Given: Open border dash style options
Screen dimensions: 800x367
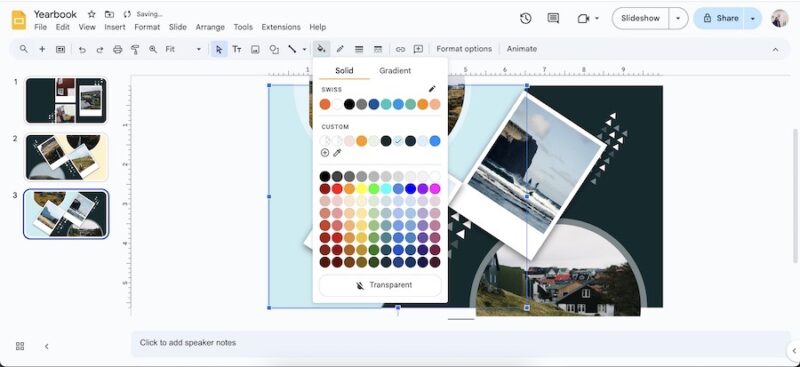Looking at the screenshot, I should 378,49.
